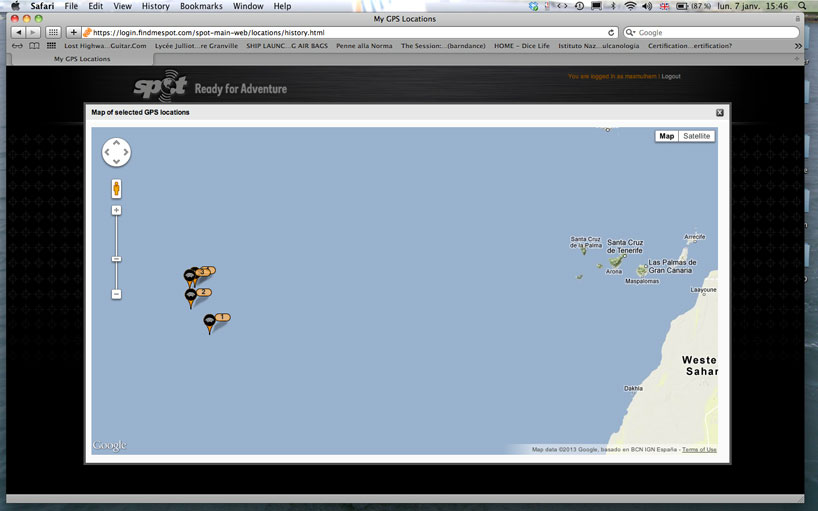
Task: Select GPS location marker 1
Action: click(210, 323)
